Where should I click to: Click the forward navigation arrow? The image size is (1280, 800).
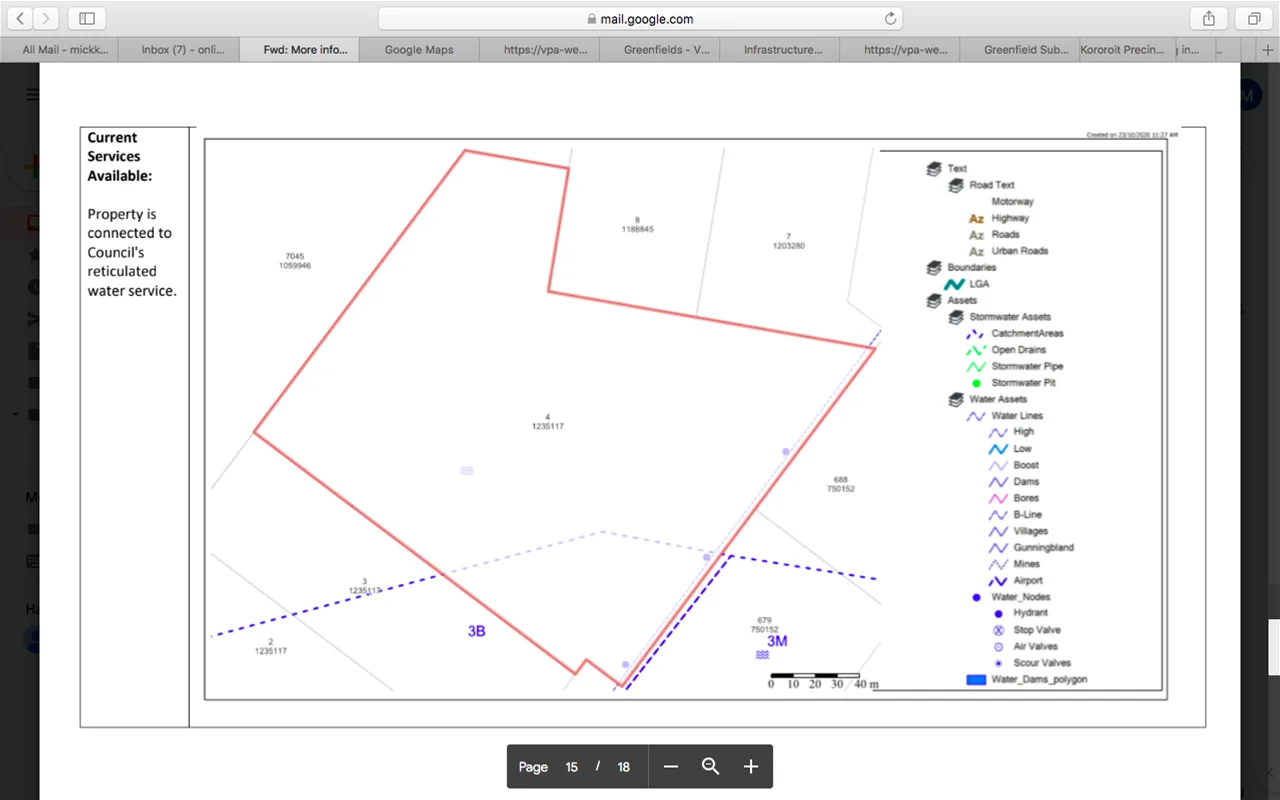[x=47, y=18]
